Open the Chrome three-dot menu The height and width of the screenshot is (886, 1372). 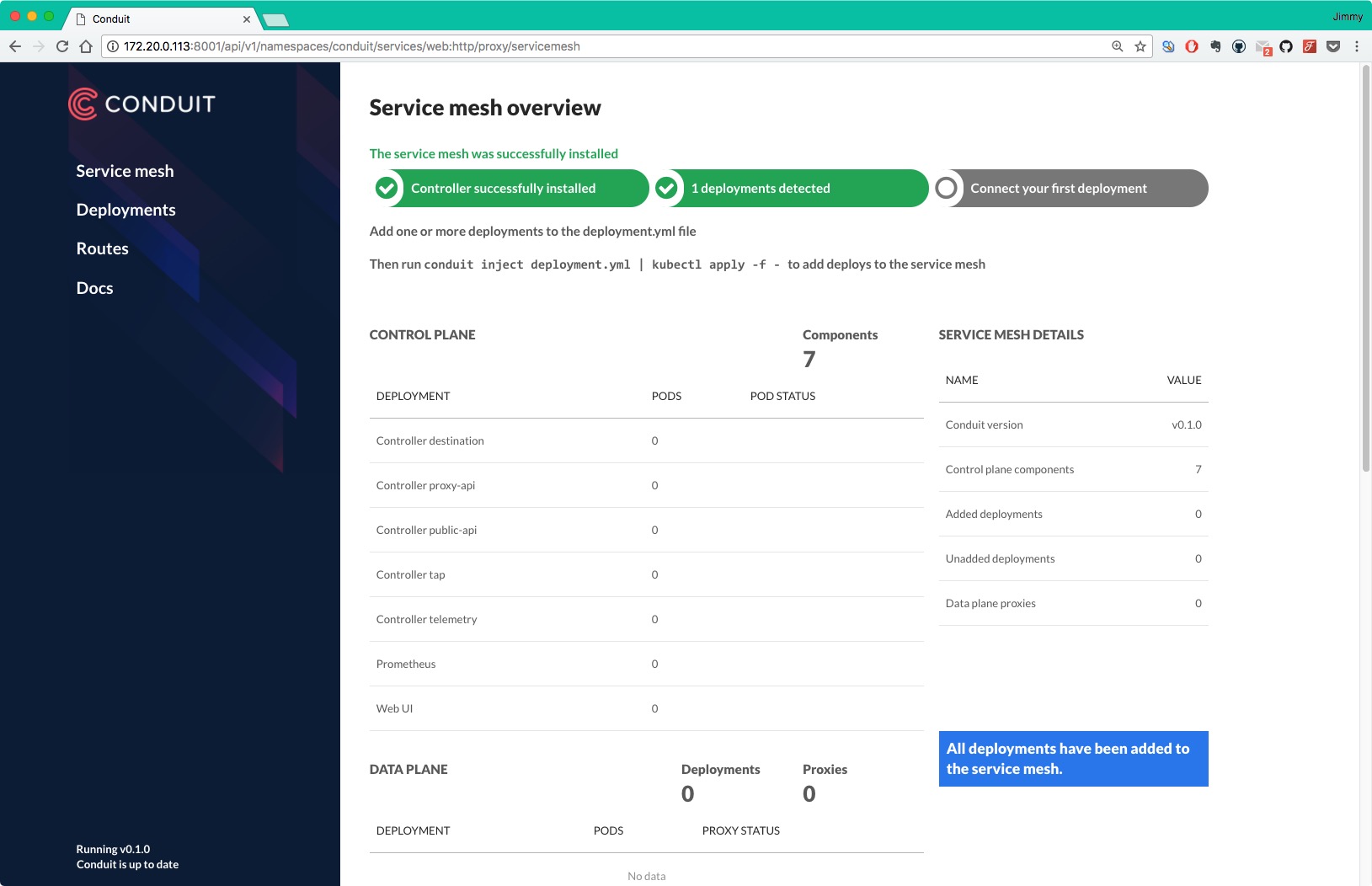click(x=1357, y=46)
